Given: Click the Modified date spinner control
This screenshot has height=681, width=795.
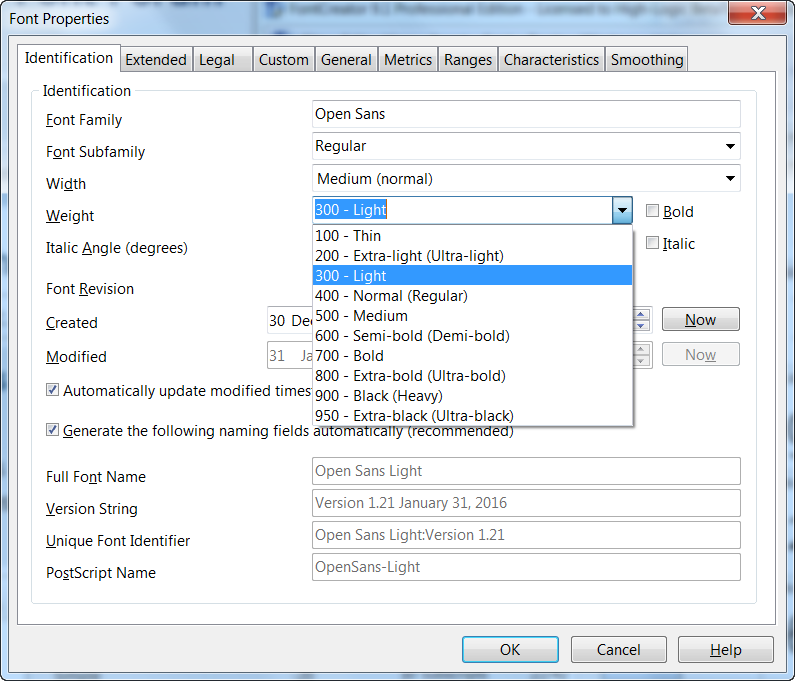Looking at the screenshot, I should pyautogui.click(x=641, y=354).
